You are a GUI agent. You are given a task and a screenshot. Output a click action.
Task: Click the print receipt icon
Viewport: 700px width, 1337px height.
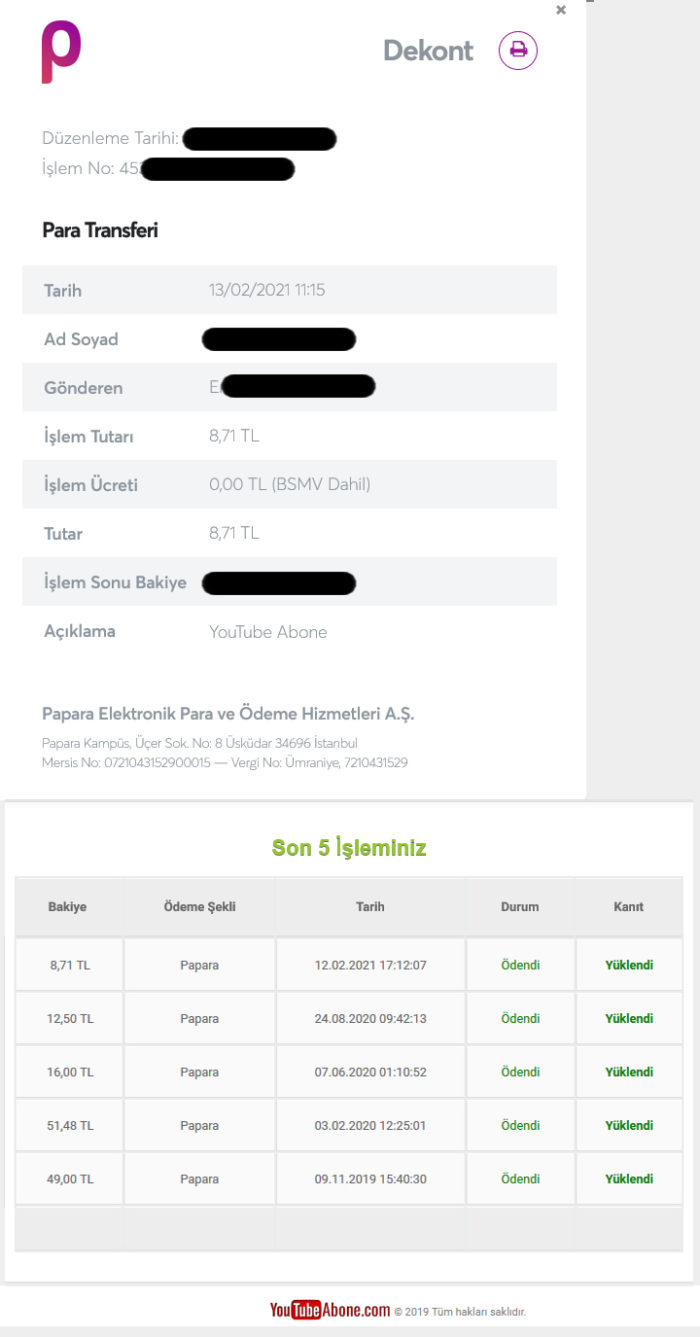pyautogui.click(x=518, y=50)
